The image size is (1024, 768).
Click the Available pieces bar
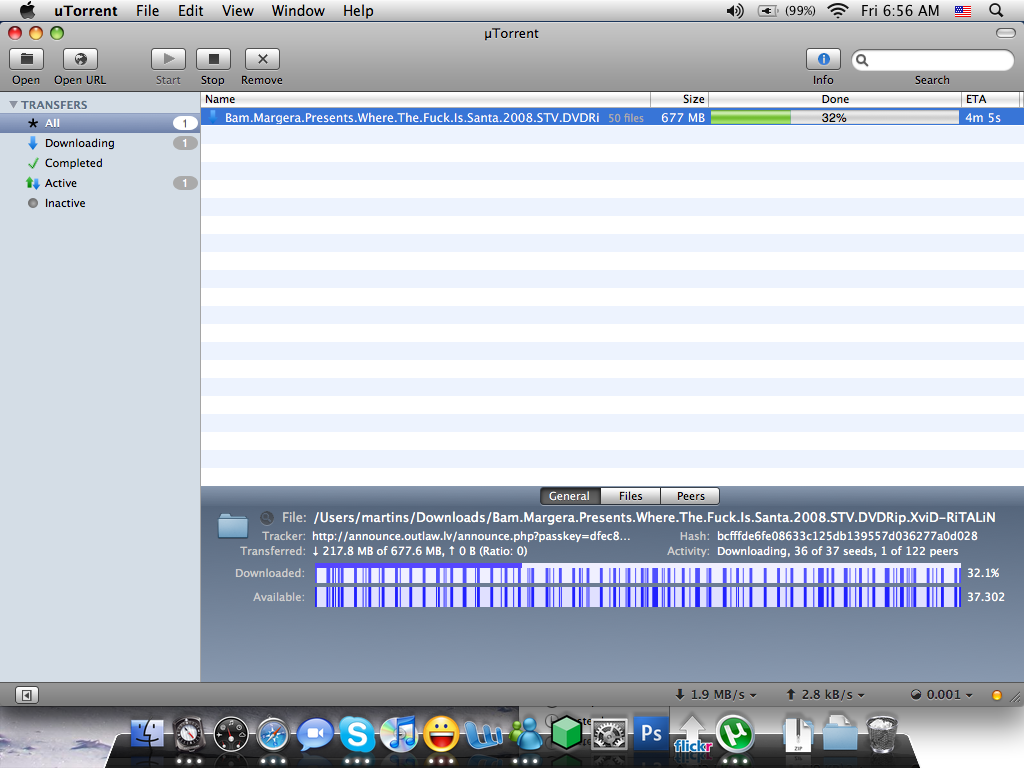click(638, 597)
